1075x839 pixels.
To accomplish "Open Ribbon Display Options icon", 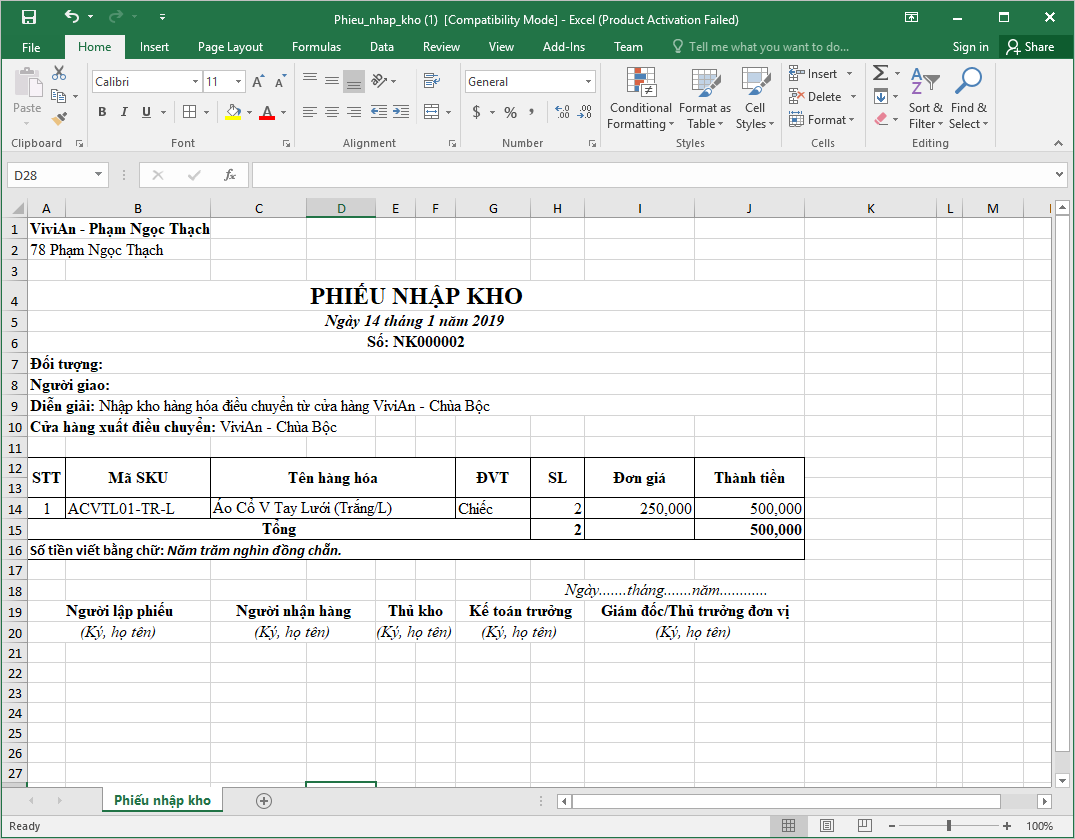I will [911, 17].
